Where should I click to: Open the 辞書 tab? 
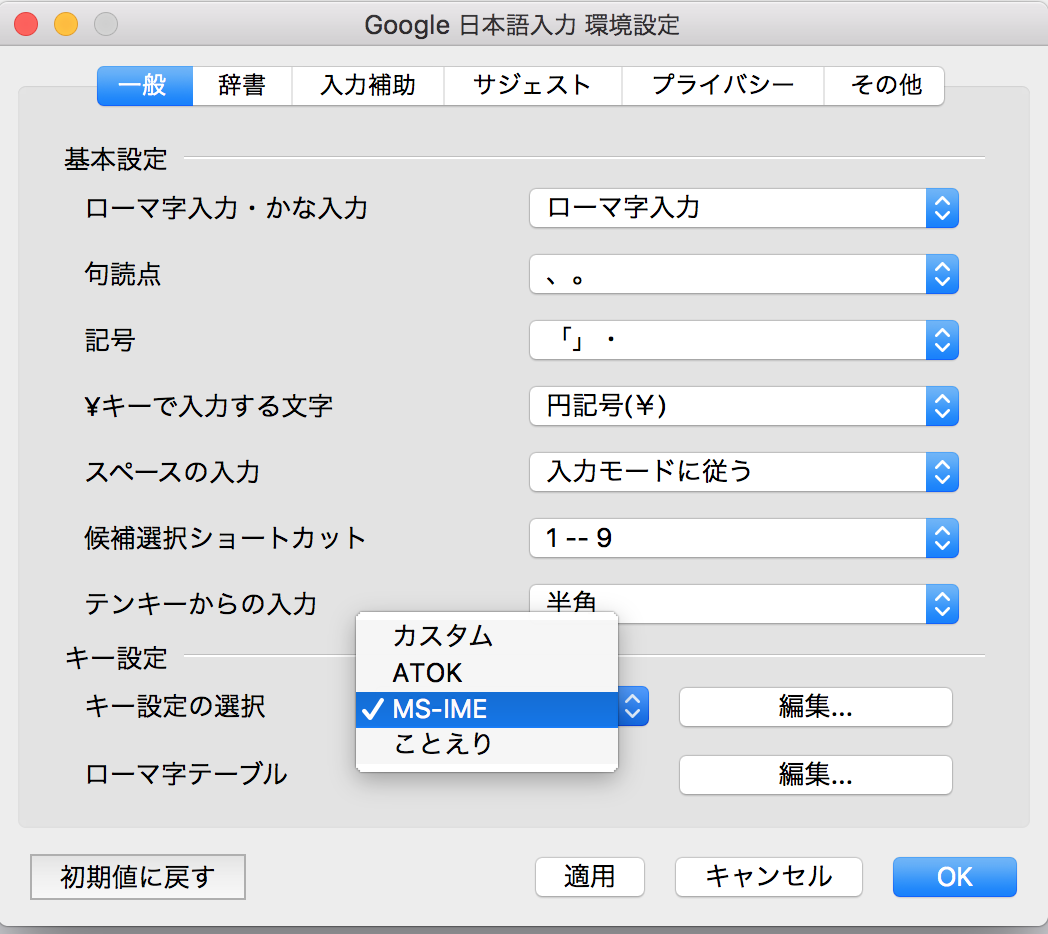(242, 86)
